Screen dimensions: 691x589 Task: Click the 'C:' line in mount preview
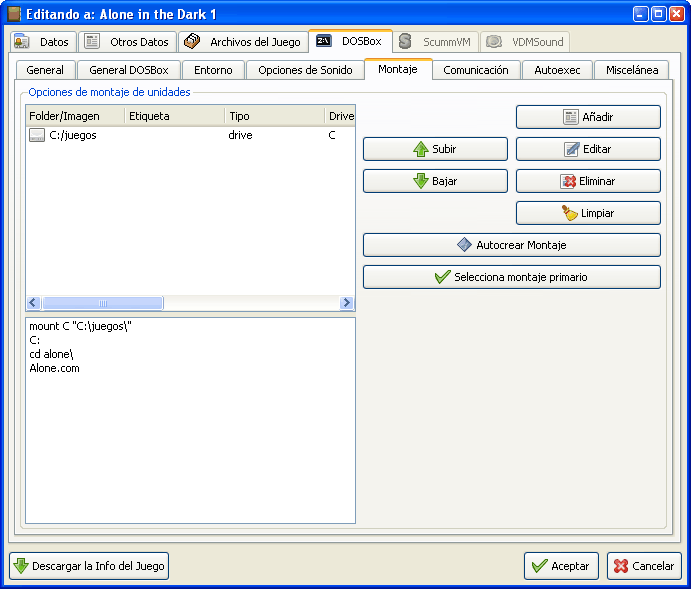(34, 340)
